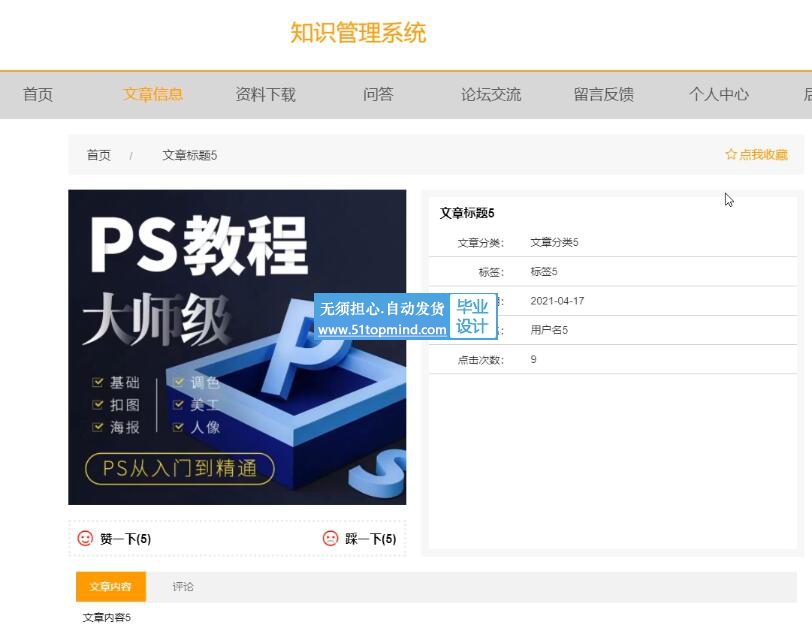Click the sad face icon for 踩一下
Viewport: 812px width, 634px height.
(330, 539)
